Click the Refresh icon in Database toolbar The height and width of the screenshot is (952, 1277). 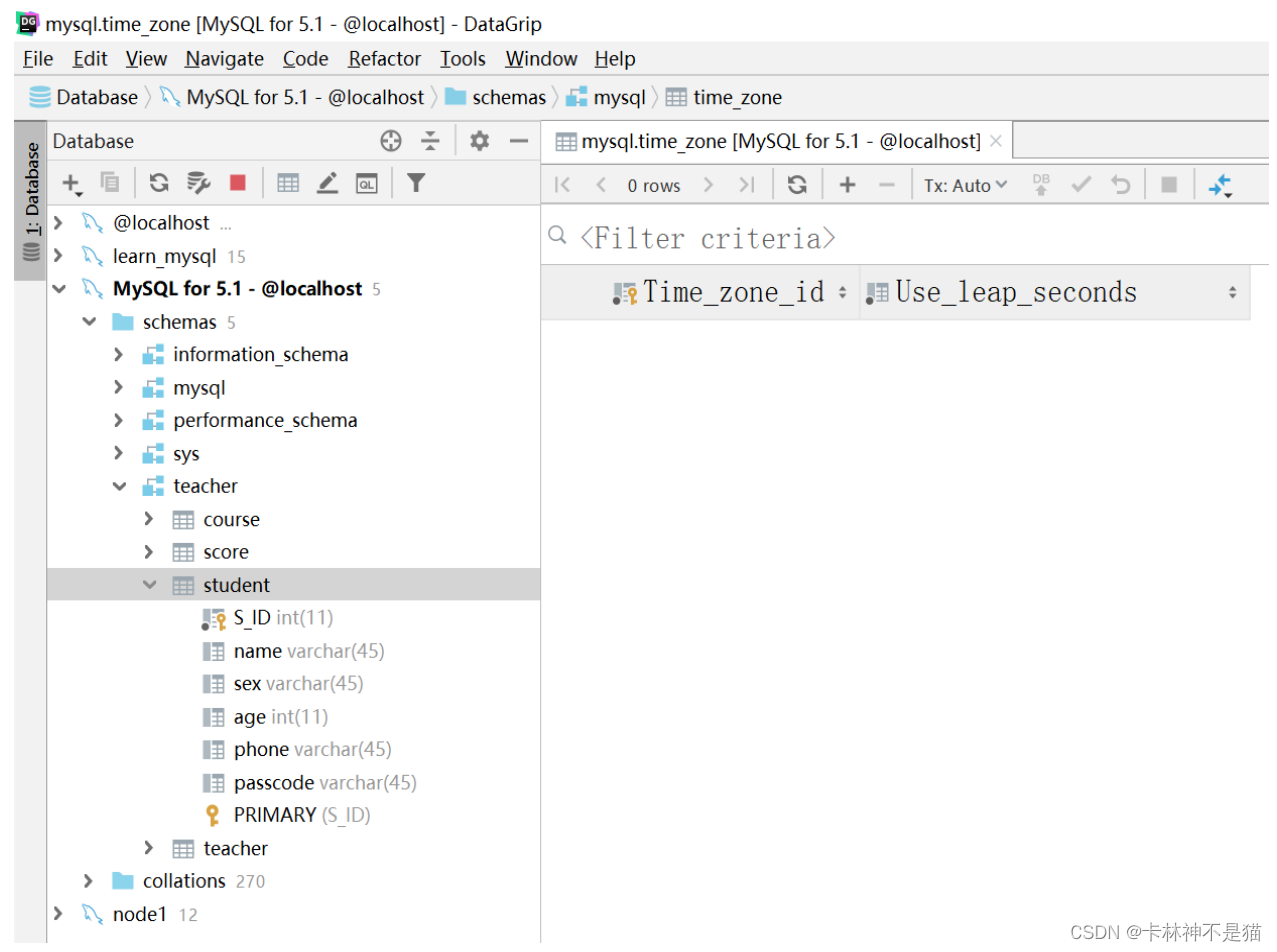158,182
